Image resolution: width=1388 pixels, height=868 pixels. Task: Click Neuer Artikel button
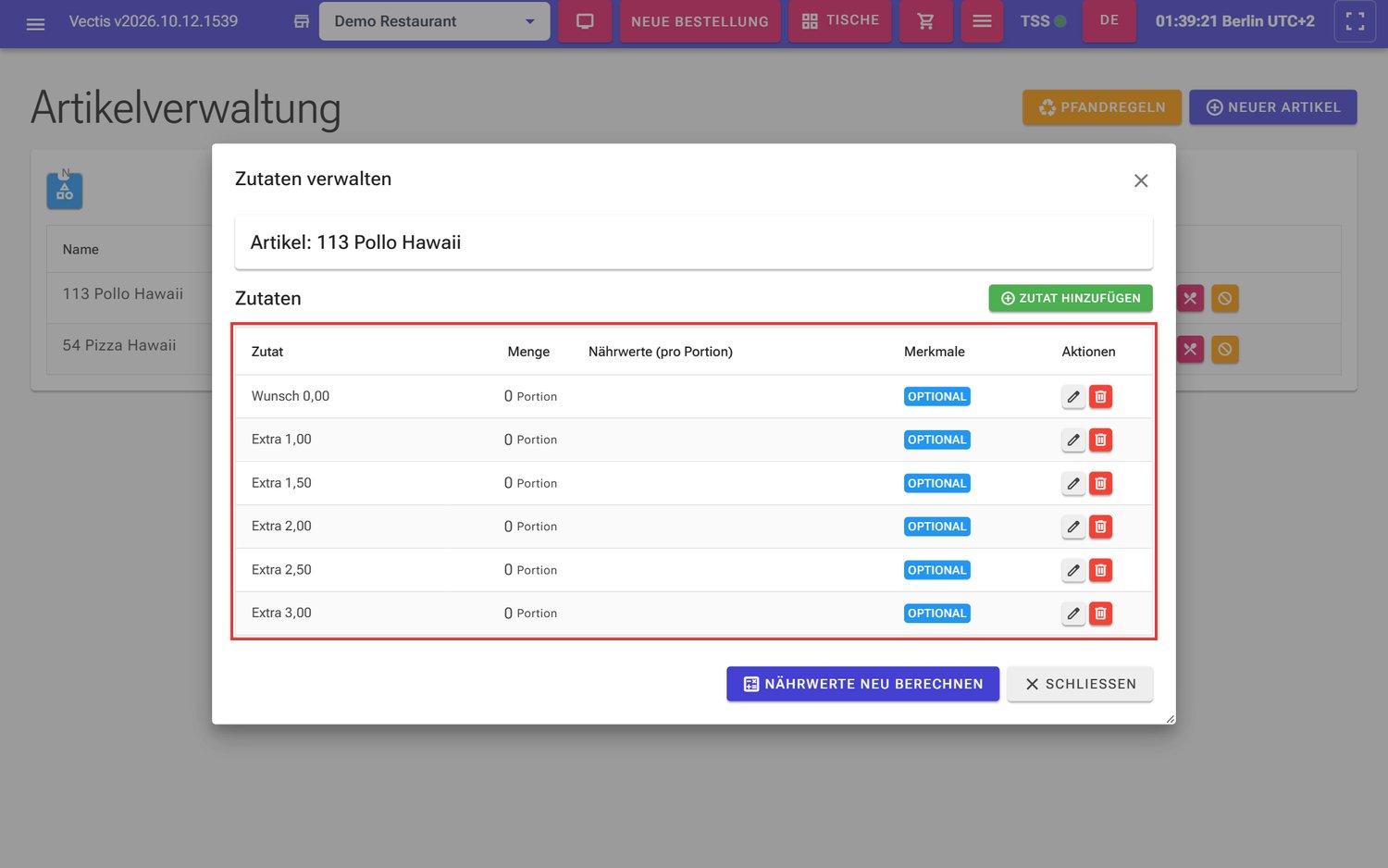click(x=1273, y=107)
